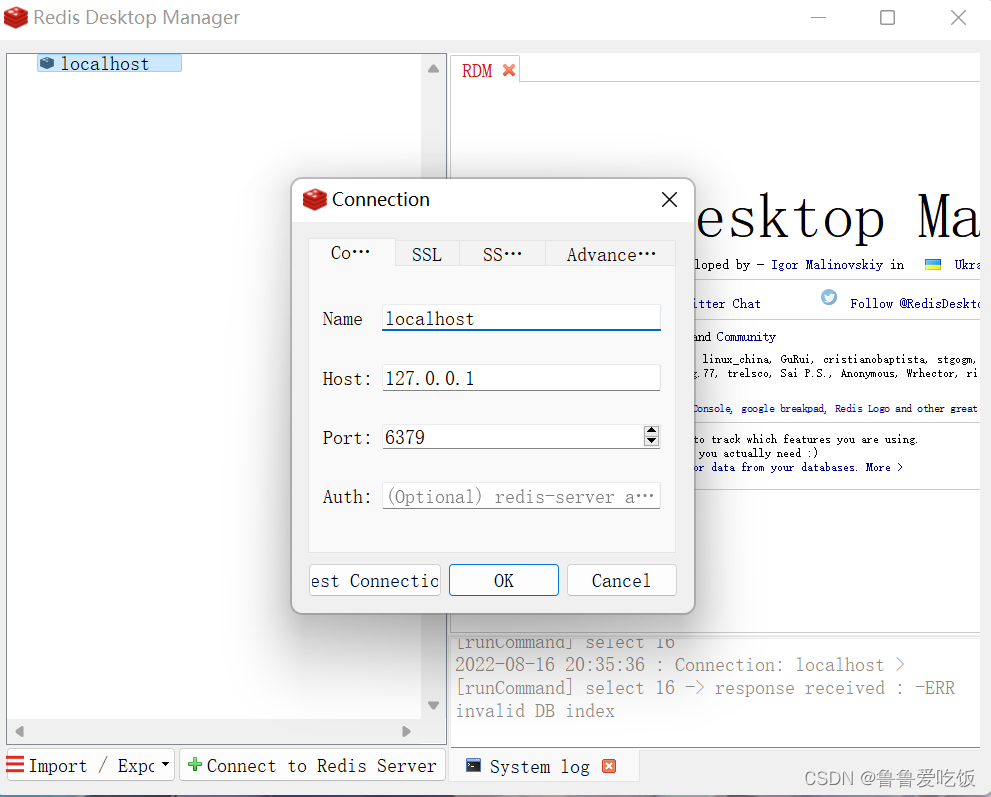Open Igor Malinovskiy link

point(827,265)
